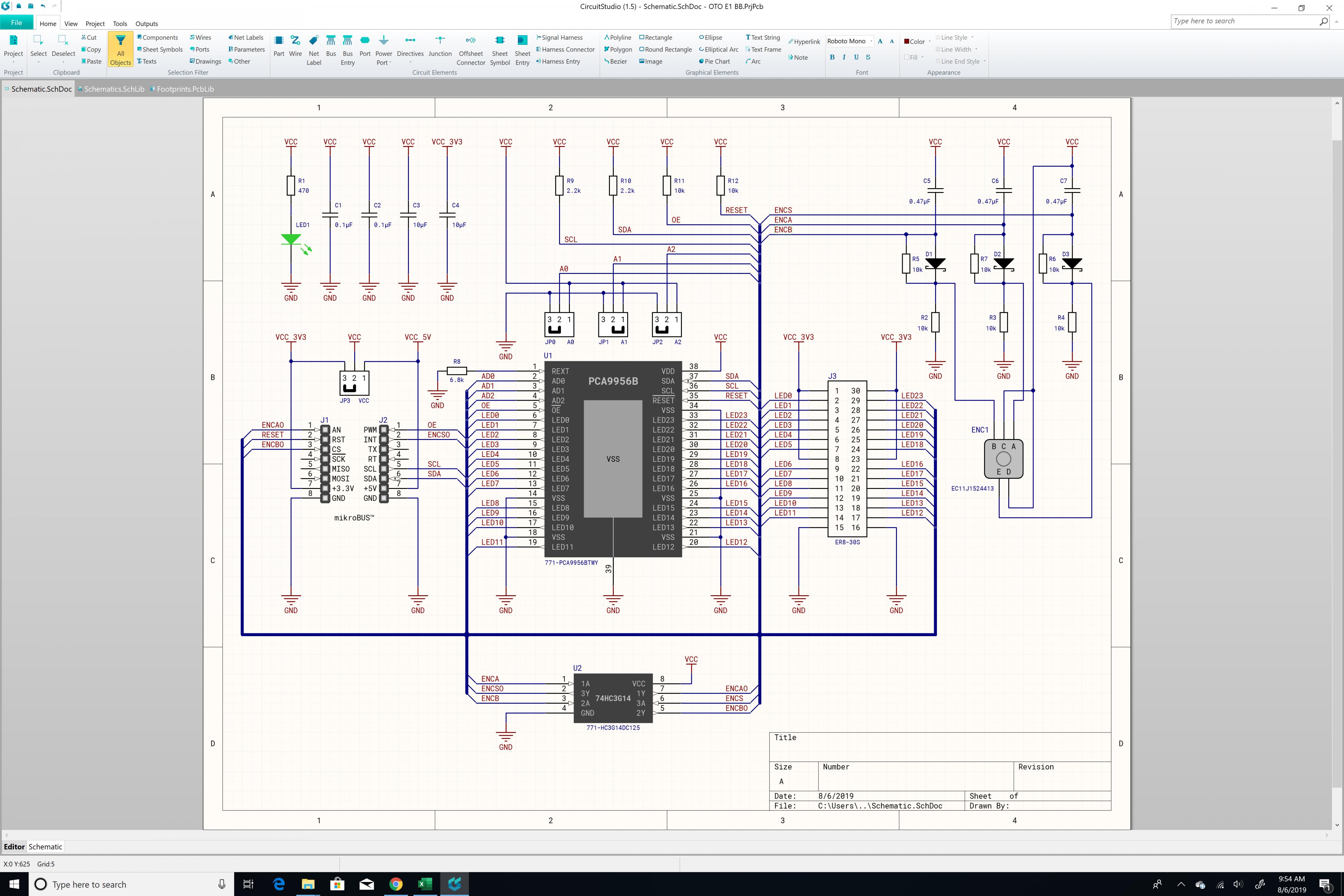The image size is (1344, 896).
Task: Open the Tools ribbon tab
Action: (120, 24)
